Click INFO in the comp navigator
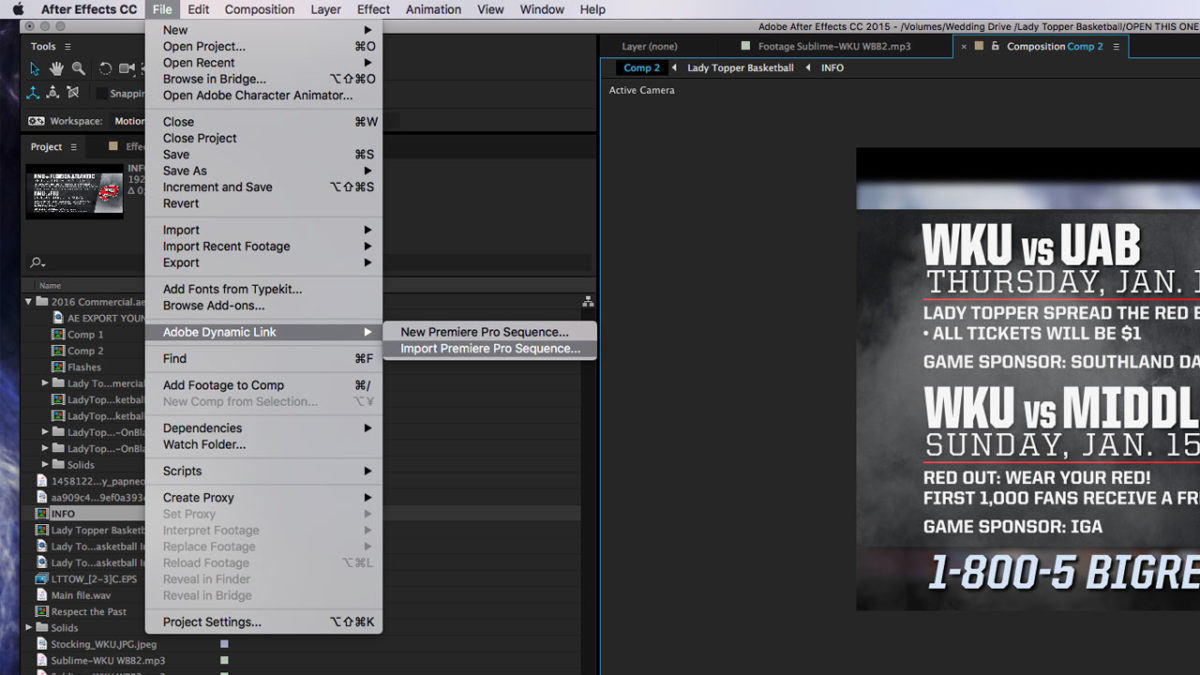 [832, 68]
